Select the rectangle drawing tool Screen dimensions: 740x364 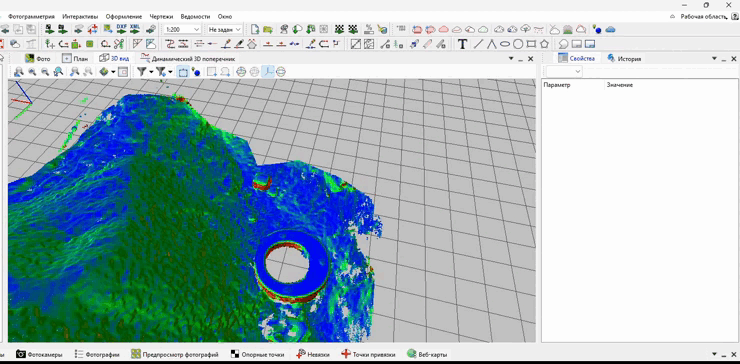[x=531, y=44]
